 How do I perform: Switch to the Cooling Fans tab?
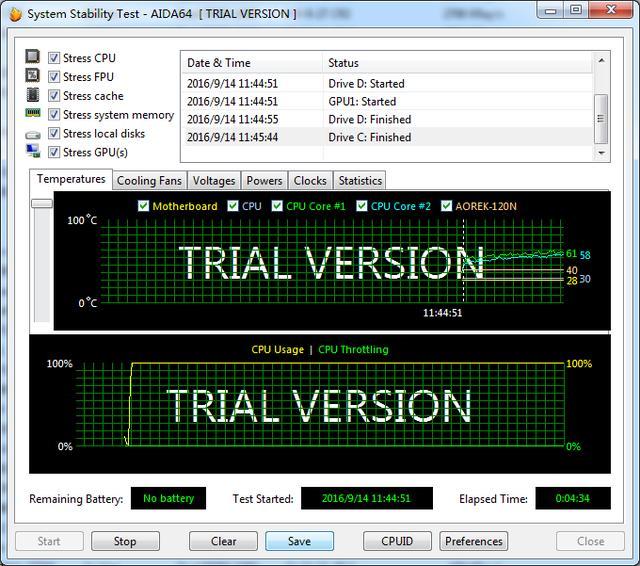[x=149, y=181]
